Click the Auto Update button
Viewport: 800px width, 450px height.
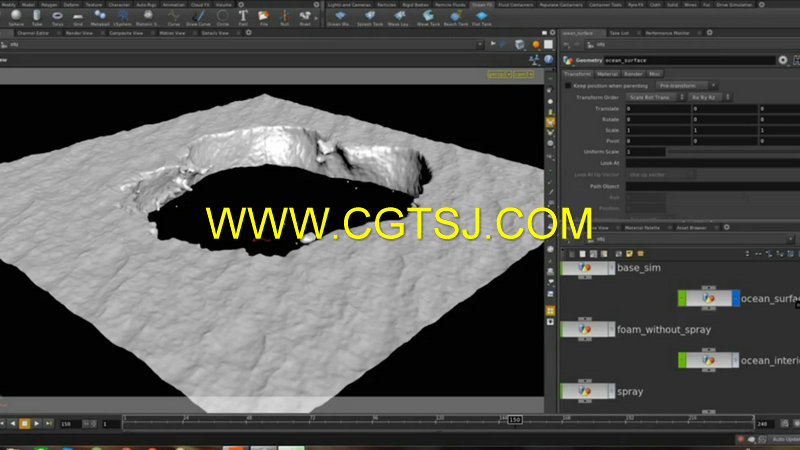pyautogui.click(x=785, y=439)
